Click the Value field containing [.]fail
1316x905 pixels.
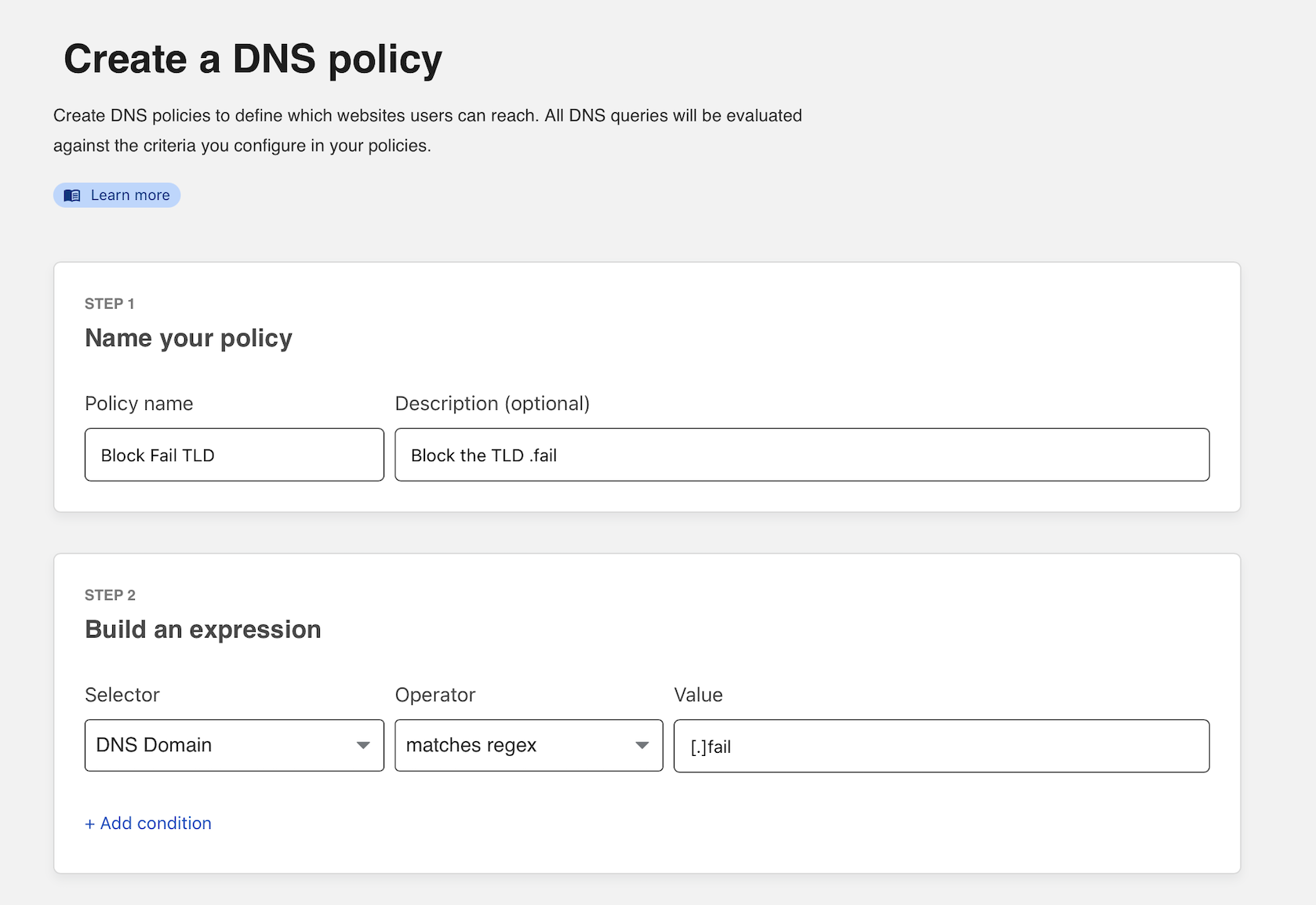click(940, 746)
